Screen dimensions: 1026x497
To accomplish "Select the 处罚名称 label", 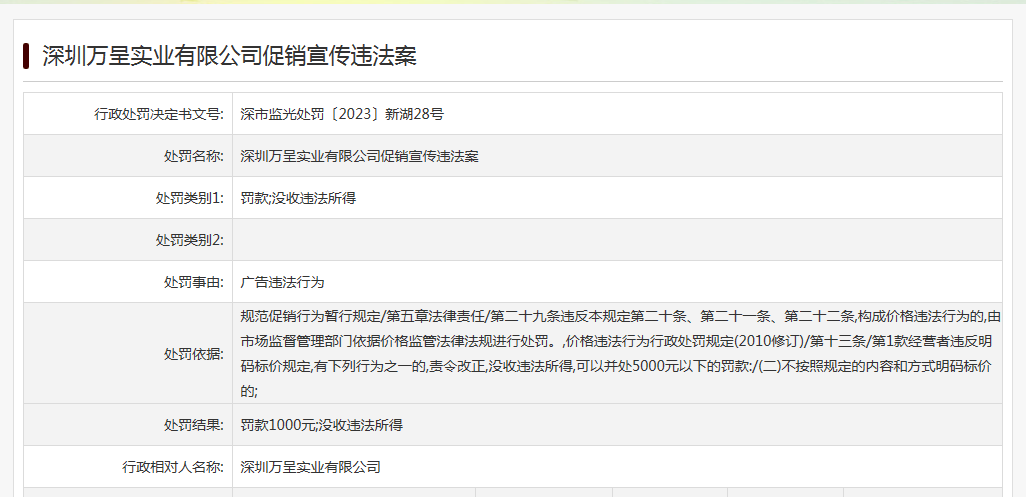I will click(194, 156).
